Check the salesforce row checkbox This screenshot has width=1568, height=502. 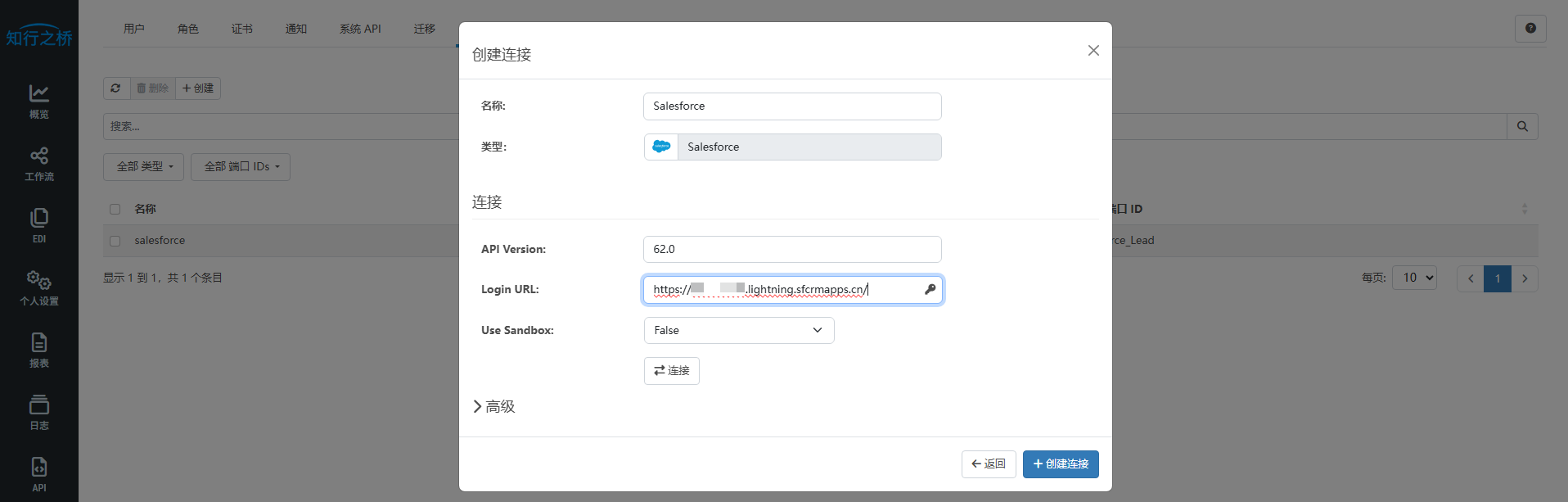(115, 241)
